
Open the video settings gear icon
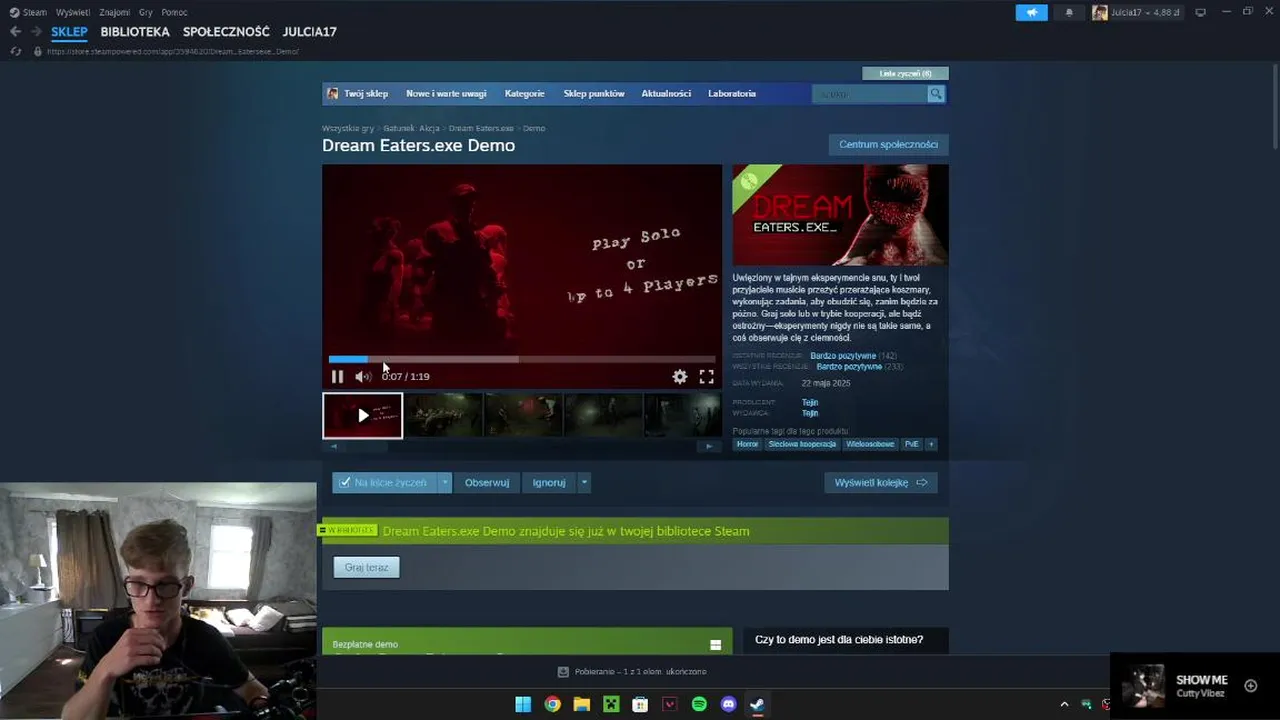click(680, 377)
